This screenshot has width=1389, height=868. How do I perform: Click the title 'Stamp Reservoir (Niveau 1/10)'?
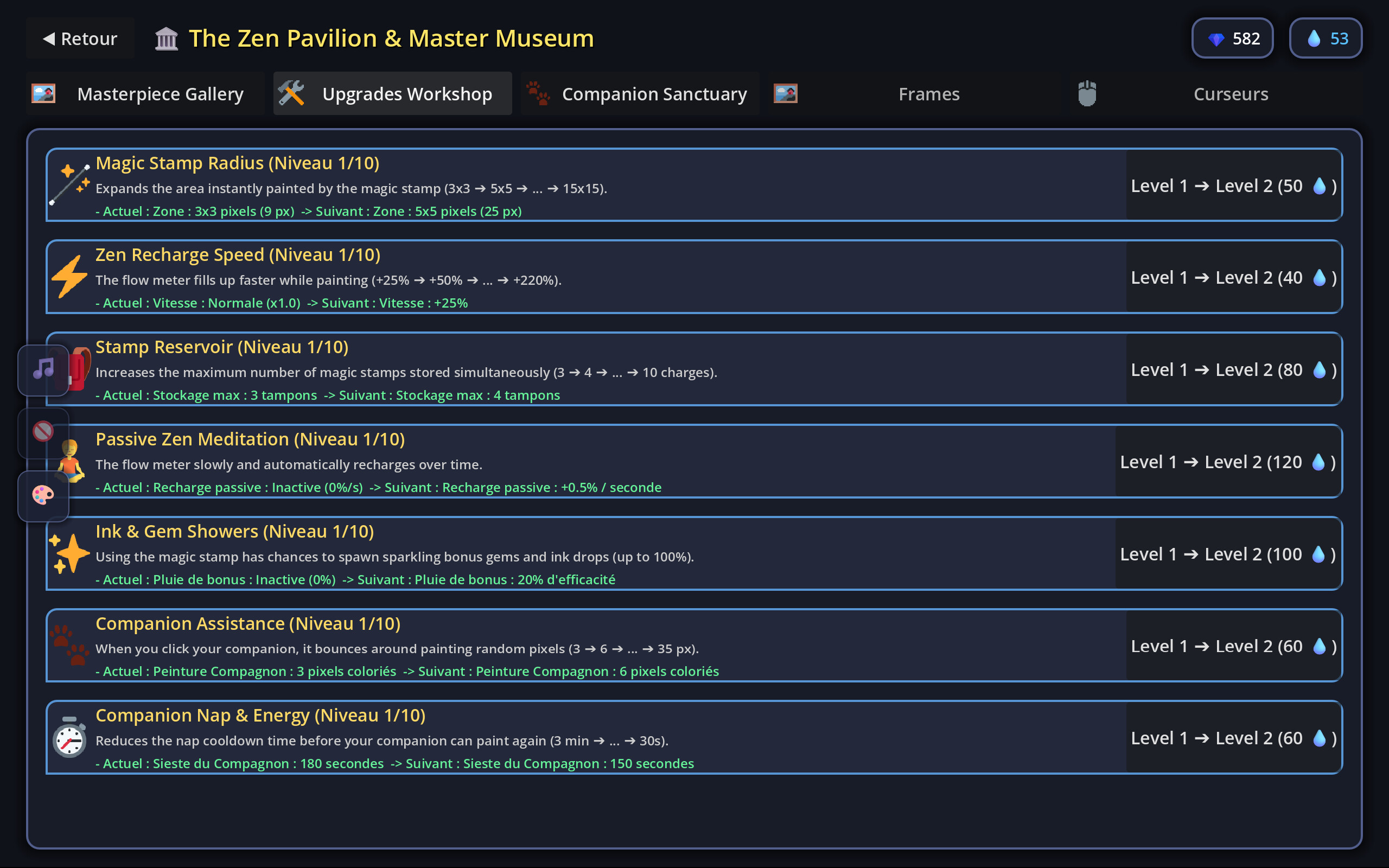[x=222, y=347]
